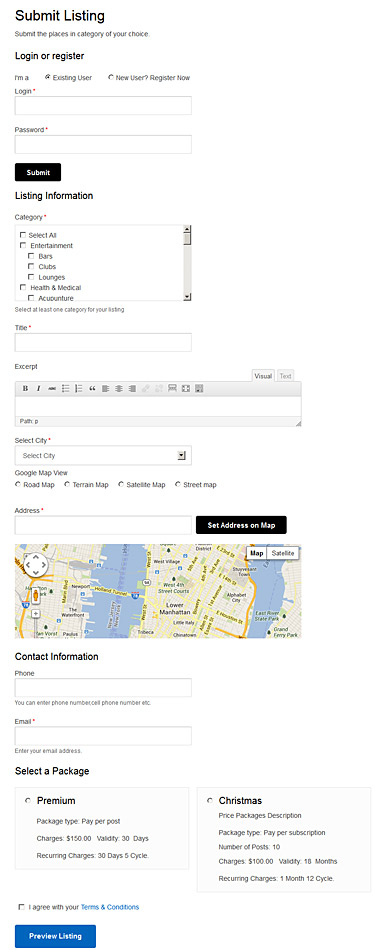
Task: Show the kitchen sink toolbar row
Action: click(x=199, y=388)
